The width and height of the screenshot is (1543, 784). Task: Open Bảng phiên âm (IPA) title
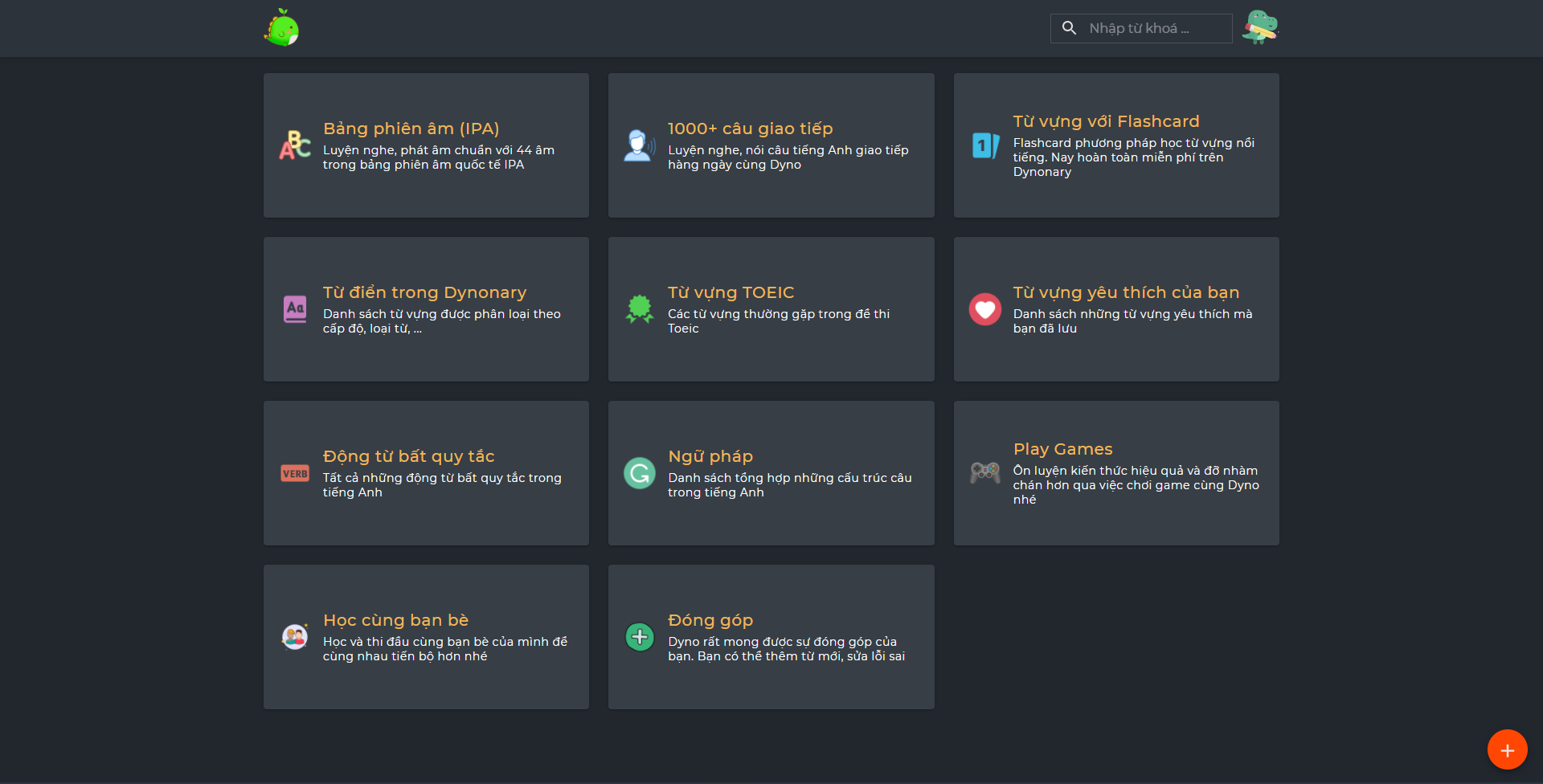click(411, 129)
